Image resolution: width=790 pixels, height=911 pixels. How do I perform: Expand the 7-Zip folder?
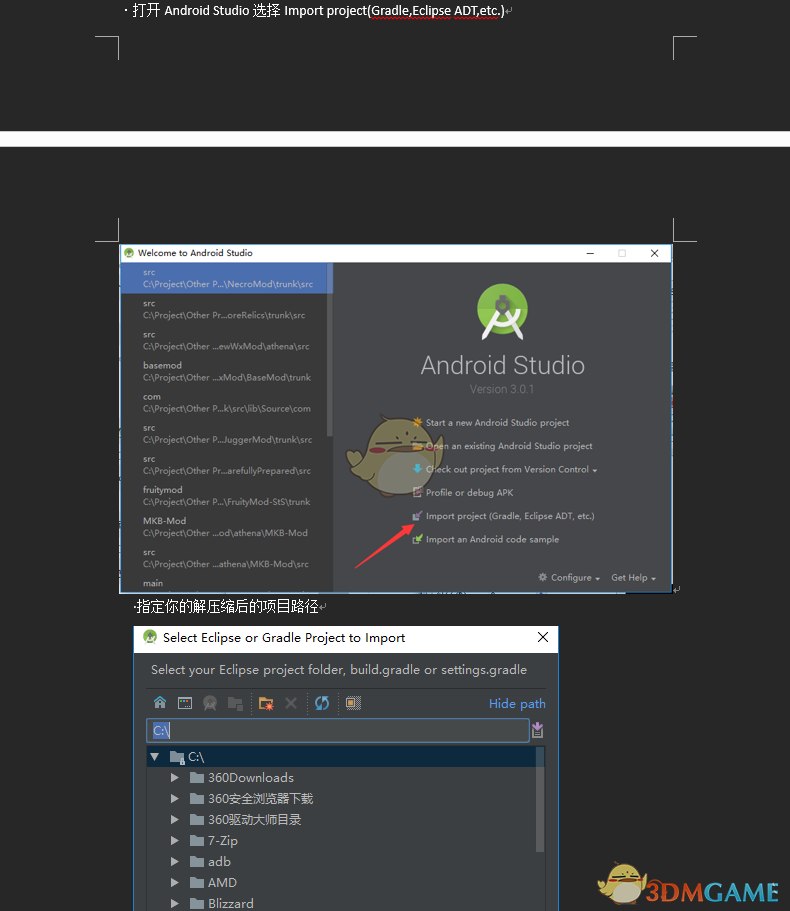tap(174, 840)
